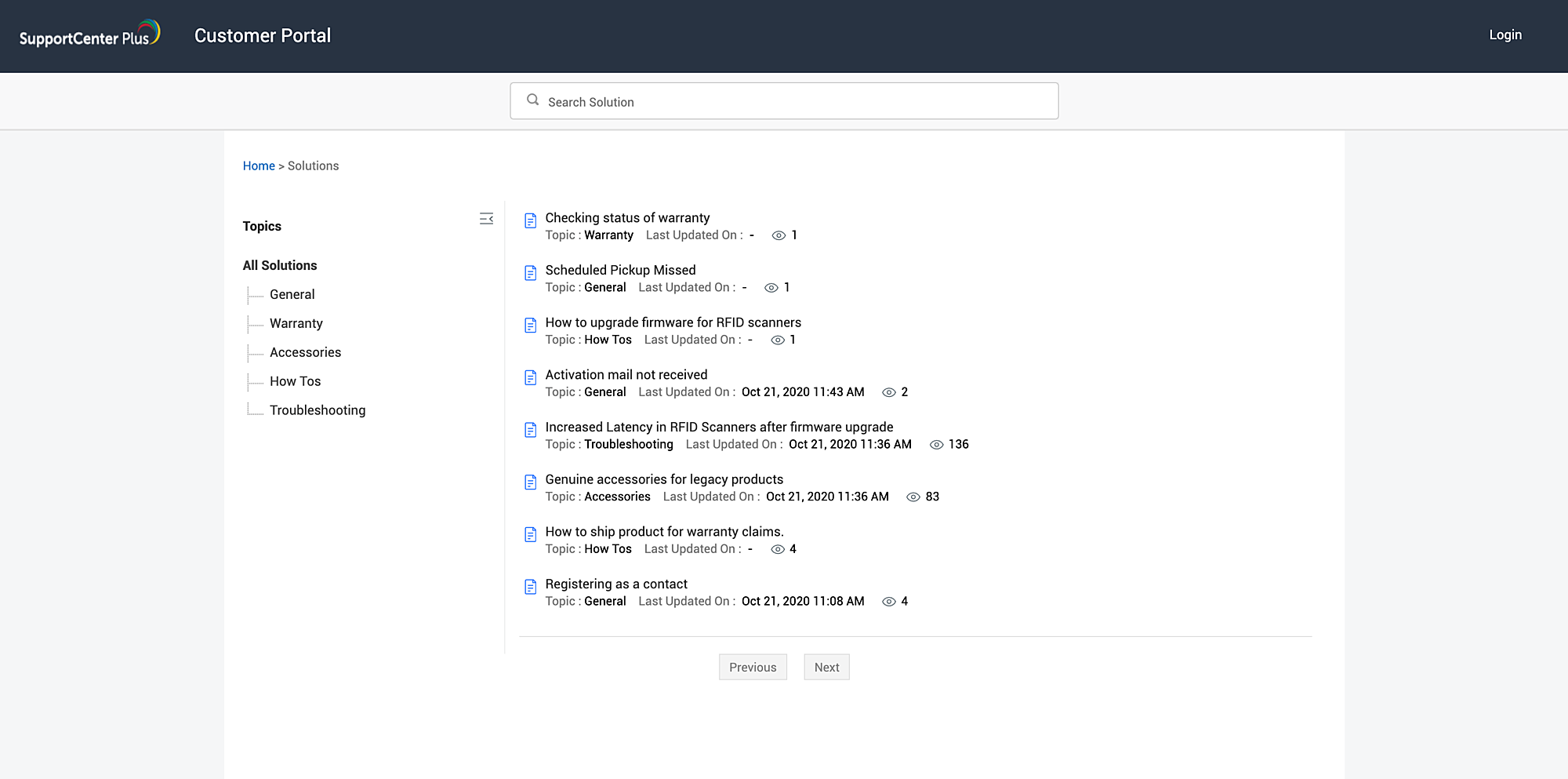1568x779 pixels.
Task: Select the Accessories topic
Action: [x=305, y=352]
